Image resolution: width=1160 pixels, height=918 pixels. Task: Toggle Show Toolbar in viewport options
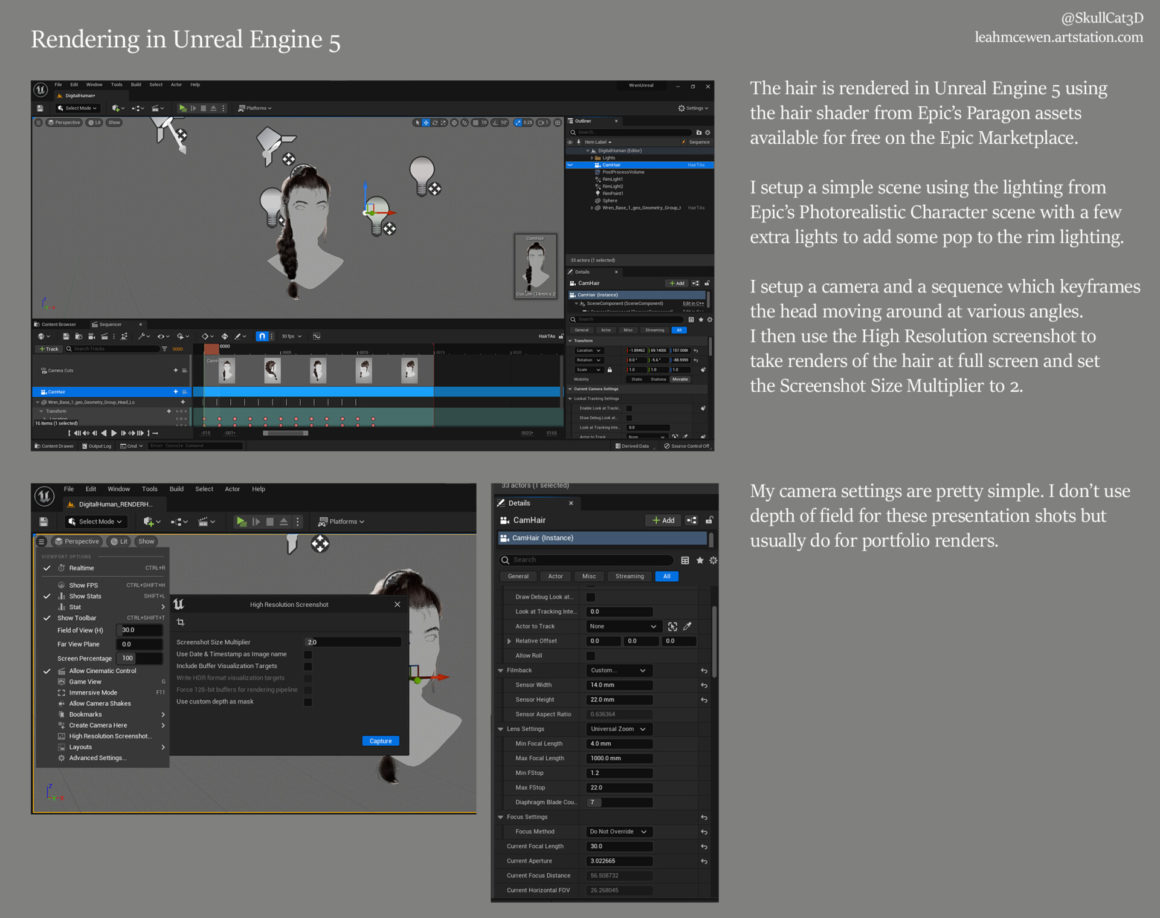pyautogui.click(x=104, y=618)
